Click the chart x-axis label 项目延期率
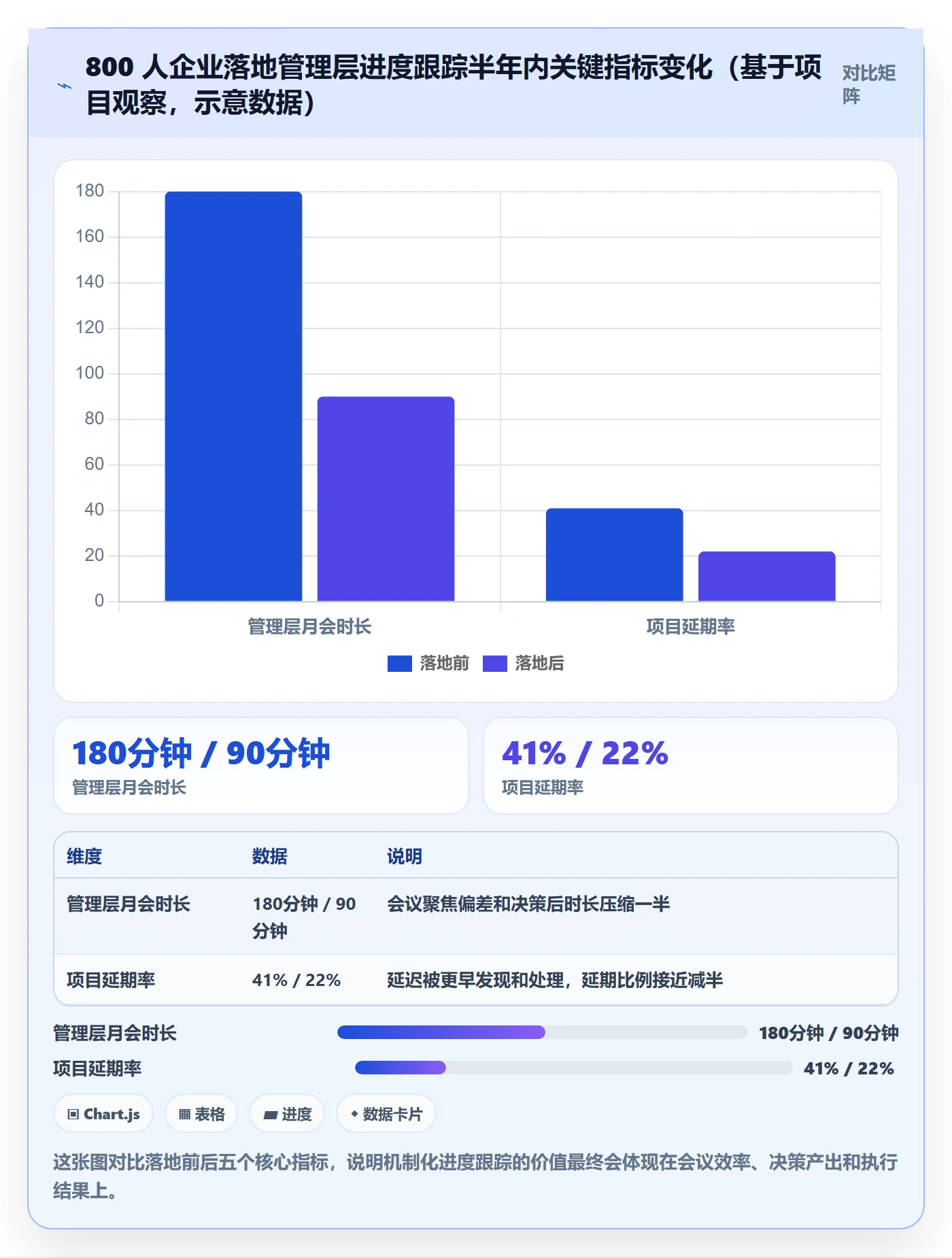The image size is (952, 1258). pos(690,626)
